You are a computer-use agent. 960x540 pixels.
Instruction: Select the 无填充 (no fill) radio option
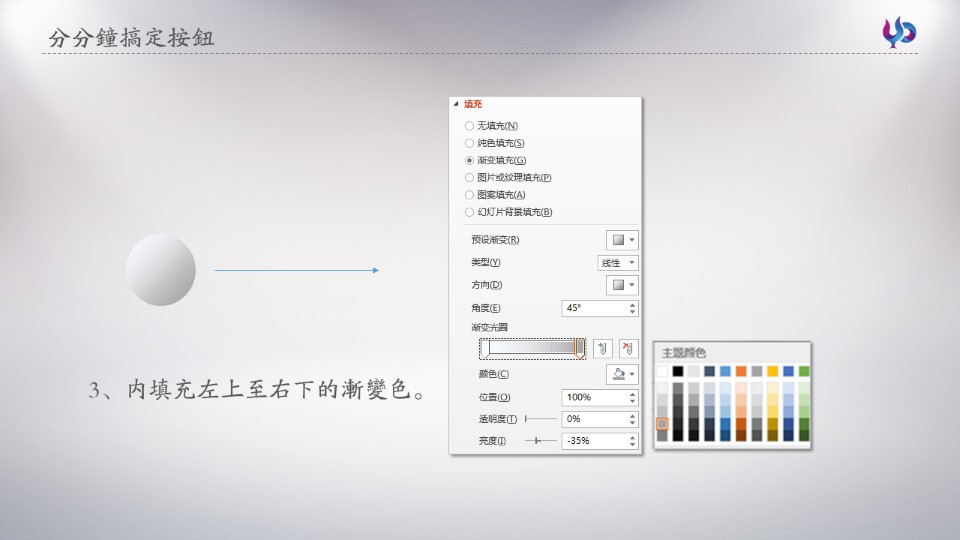470,126
